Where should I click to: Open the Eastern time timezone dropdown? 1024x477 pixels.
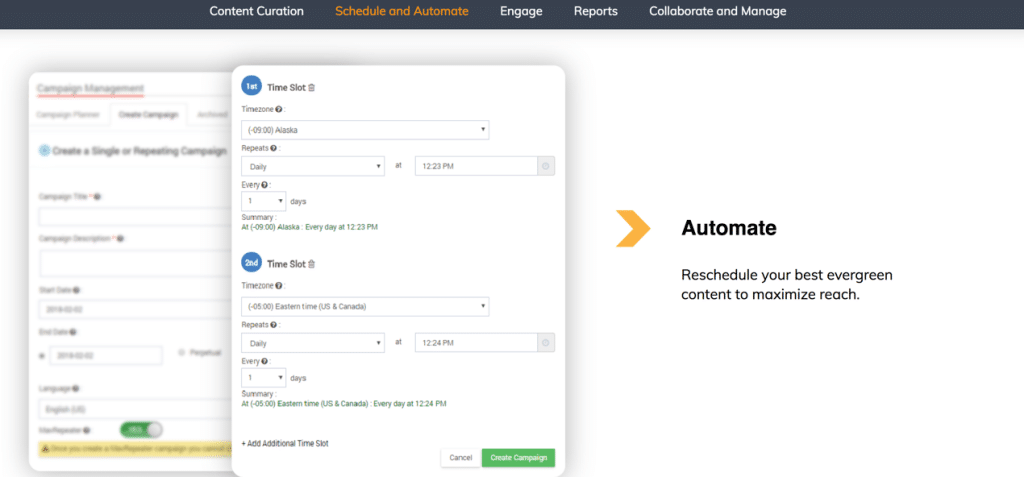point(365,307)
